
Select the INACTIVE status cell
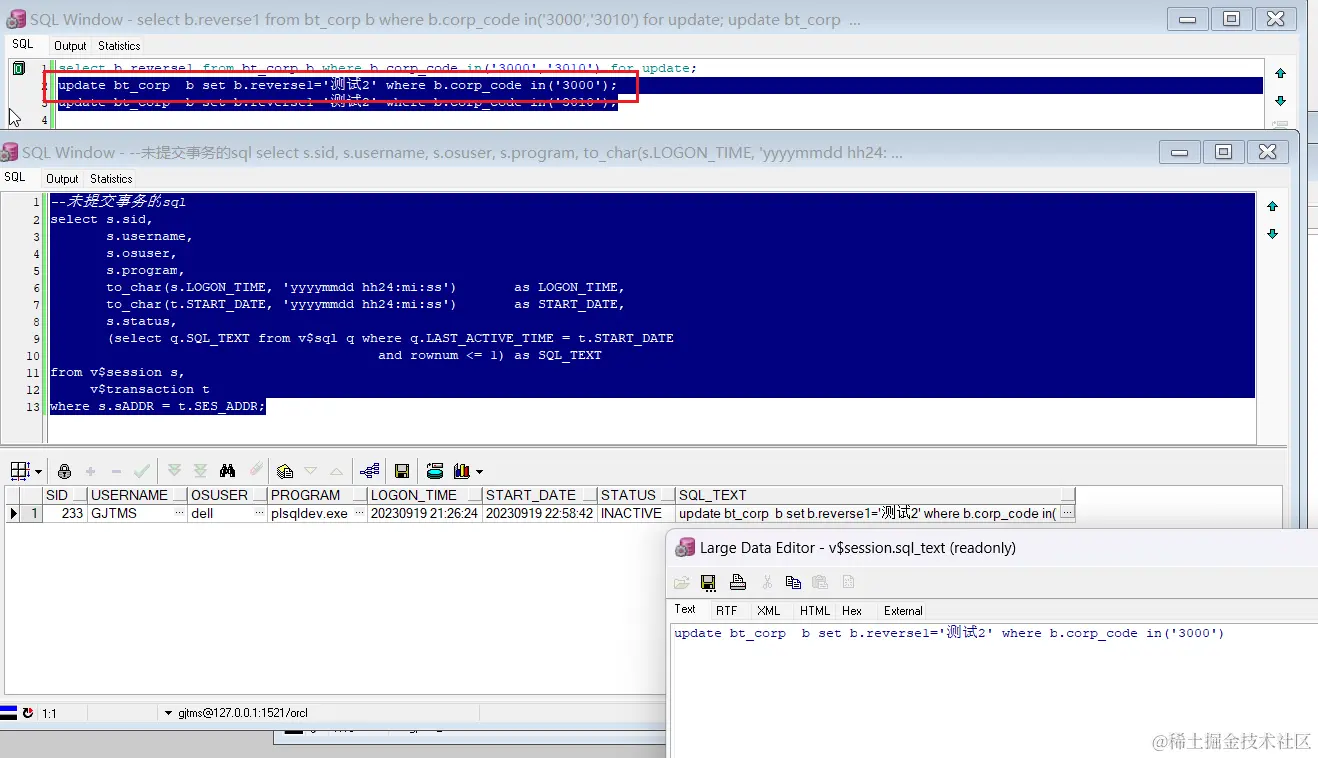(x=636, y=513)
